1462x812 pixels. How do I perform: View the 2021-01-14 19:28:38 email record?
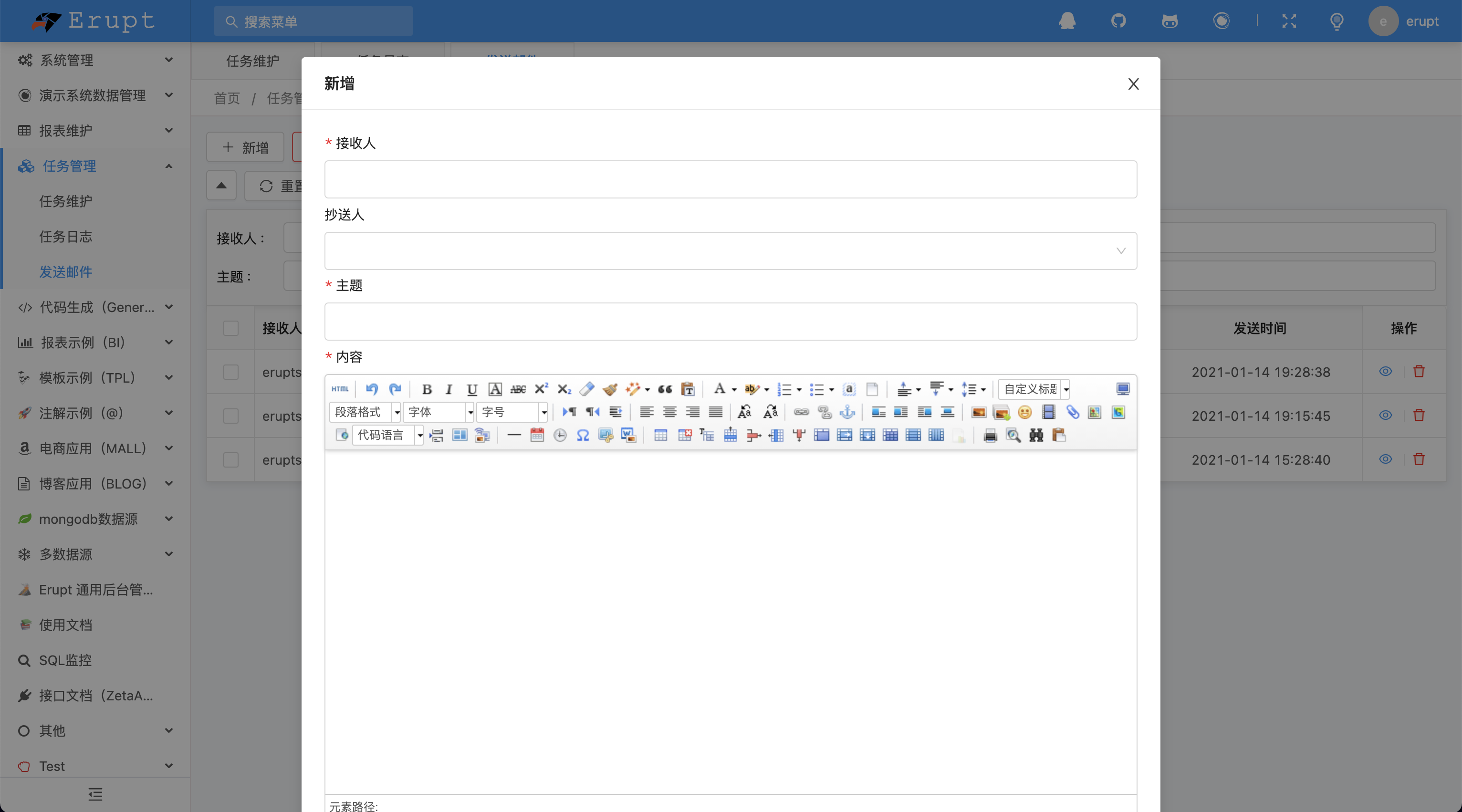coord(1385,372)
